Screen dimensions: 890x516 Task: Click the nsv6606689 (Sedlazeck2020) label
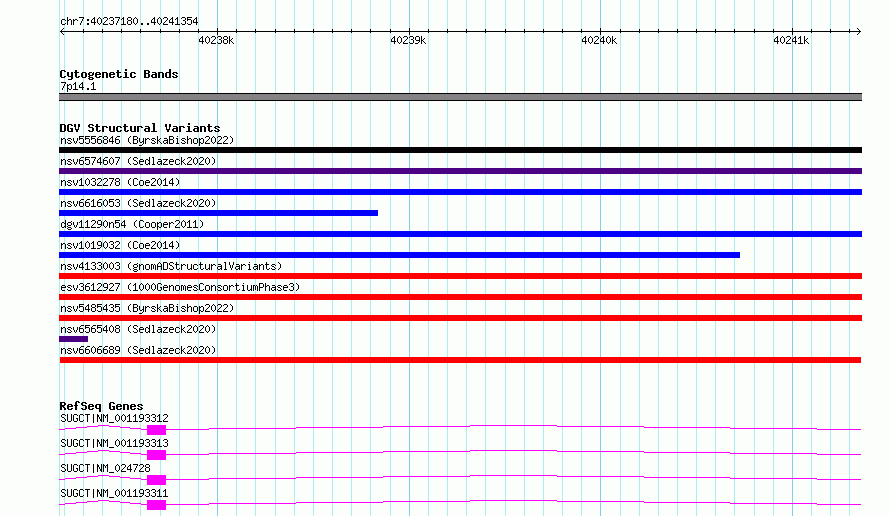(138, 350)
